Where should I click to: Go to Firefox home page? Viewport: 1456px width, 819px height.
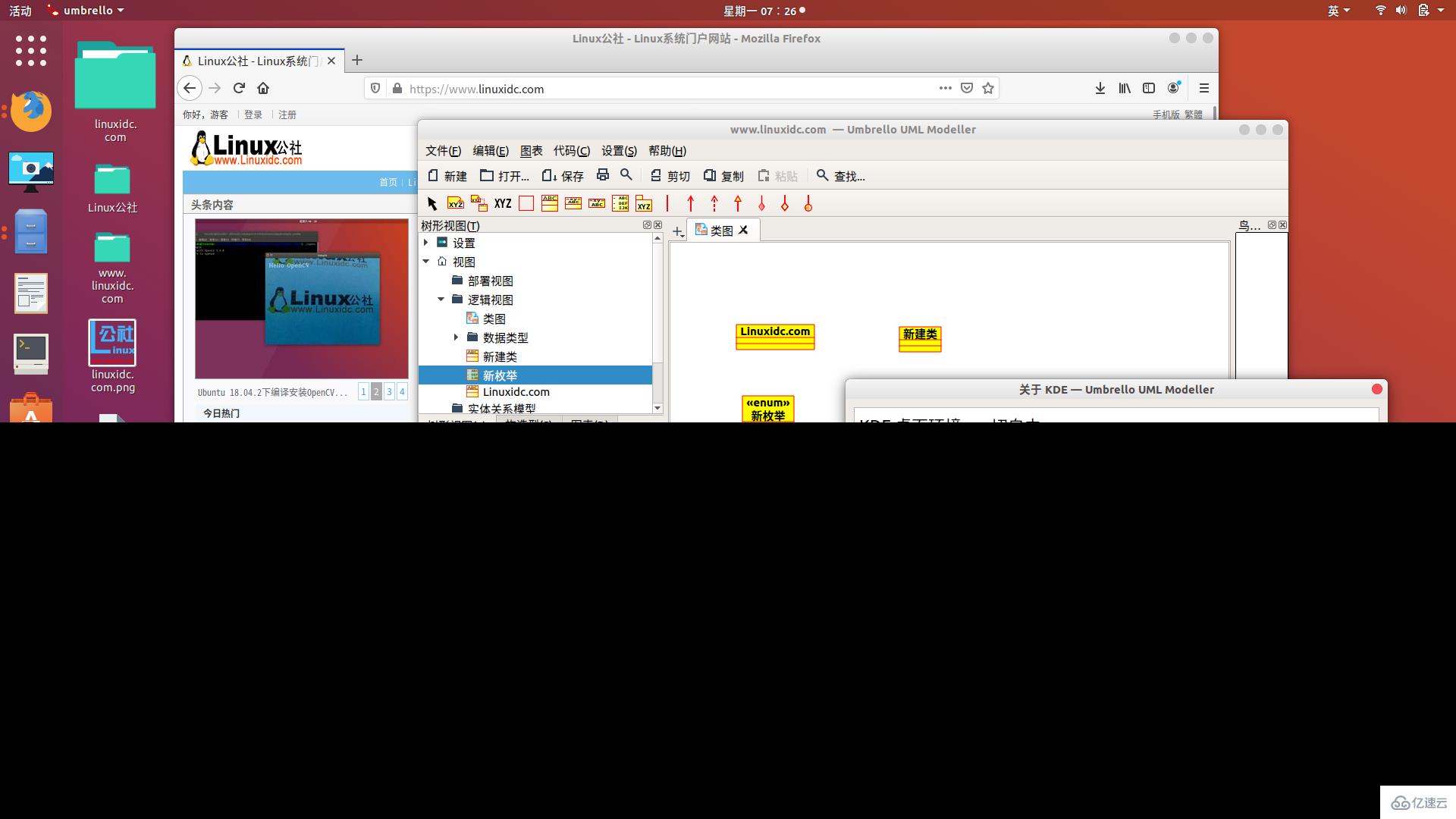click(263, 88)
